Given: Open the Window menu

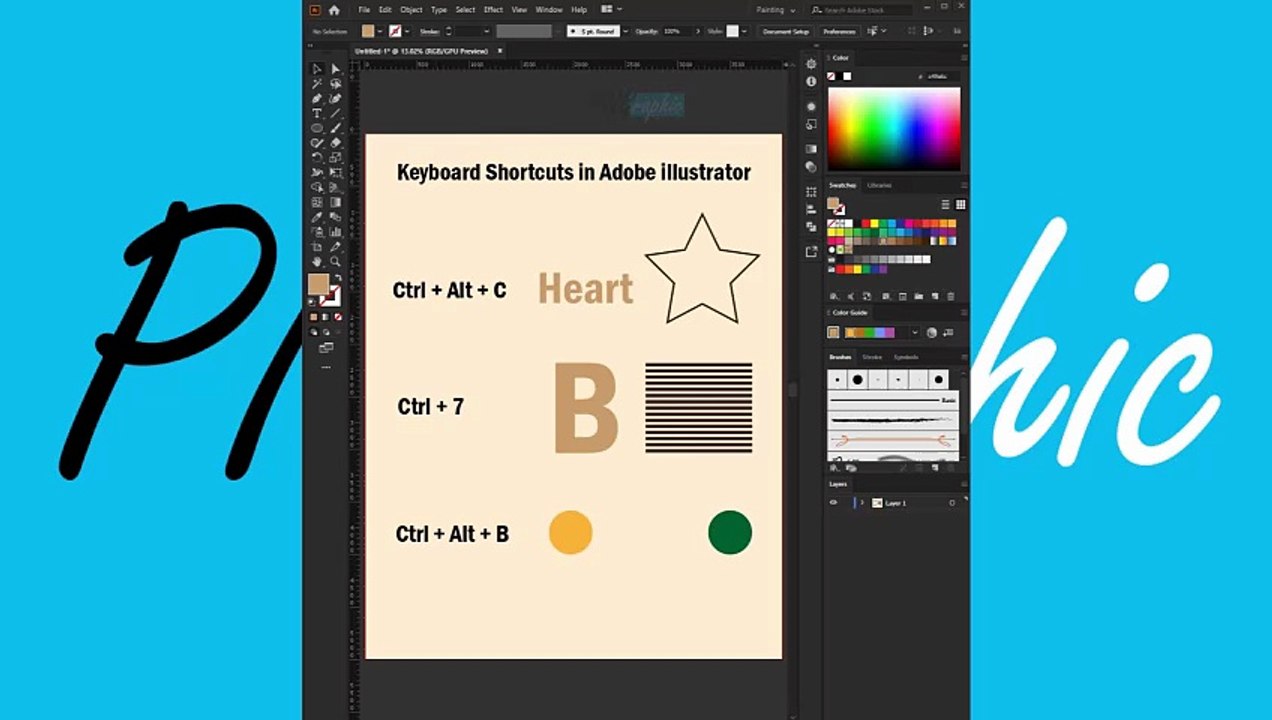Looking at the screenshot, I should (x=549, y=10).
